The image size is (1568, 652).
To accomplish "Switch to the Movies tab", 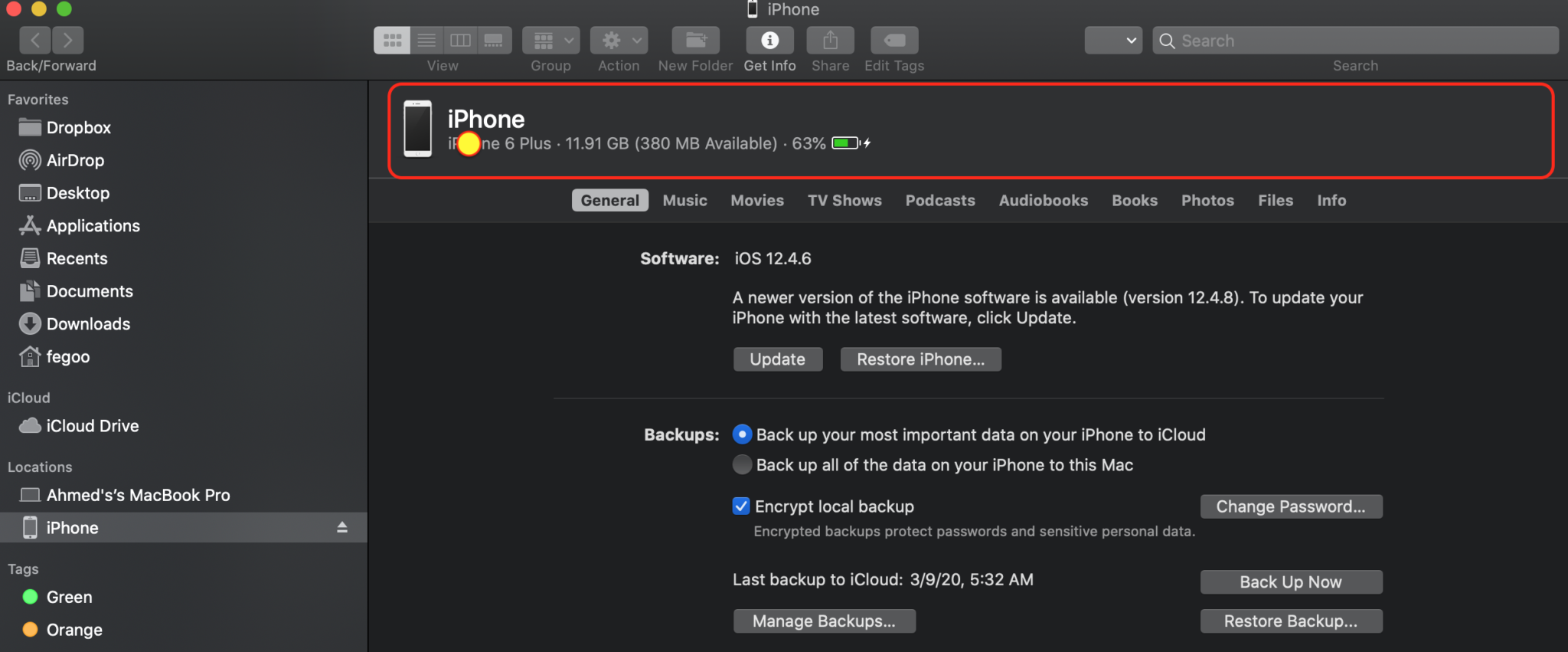I will (757, 200).
